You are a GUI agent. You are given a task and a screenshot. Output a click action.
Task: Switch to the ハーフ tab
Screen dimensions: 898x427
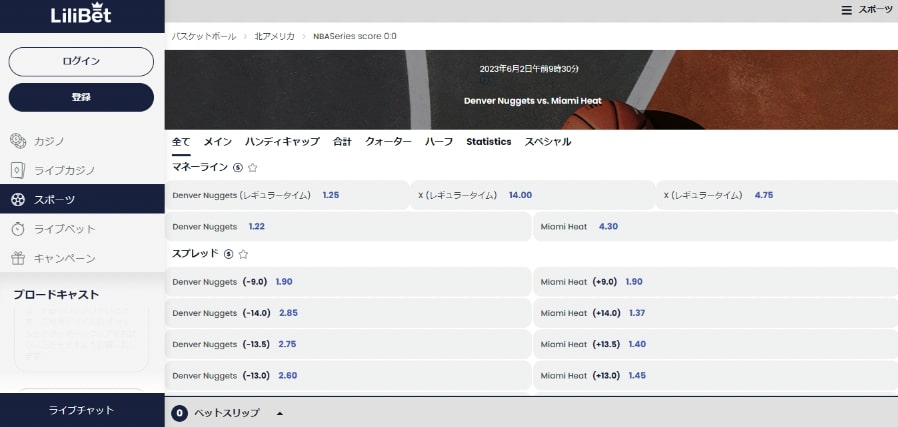point(439,142)
